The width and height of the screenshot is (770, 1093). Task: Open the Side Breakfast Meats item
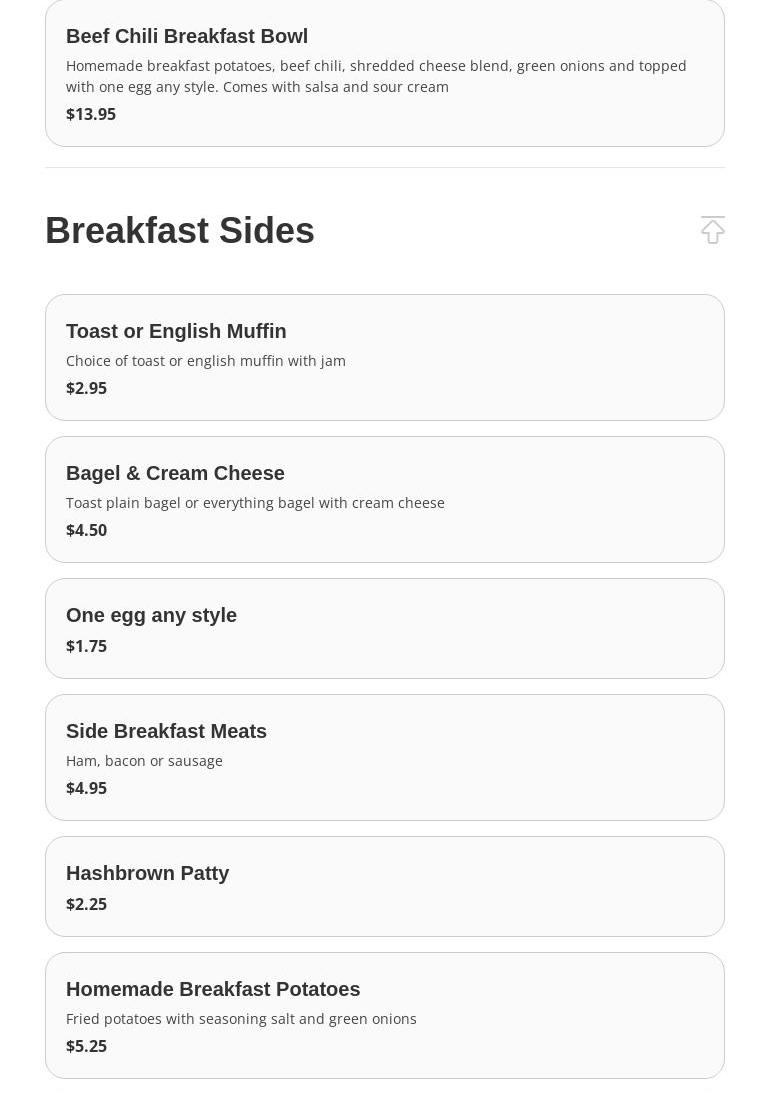(x=166, y=731)
